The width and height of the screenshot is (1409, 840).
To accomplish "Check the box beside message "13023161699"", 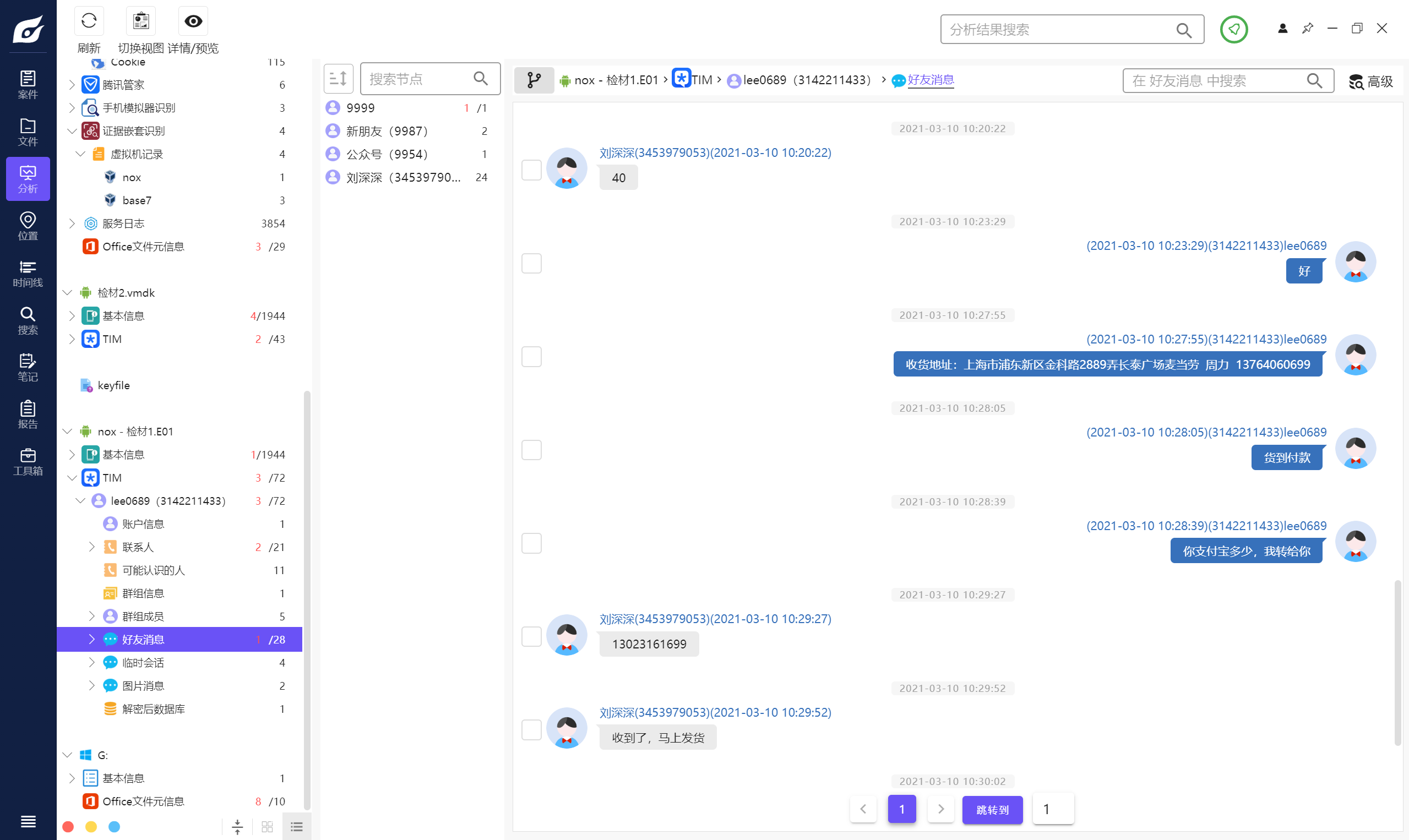I will pos(531,636).
